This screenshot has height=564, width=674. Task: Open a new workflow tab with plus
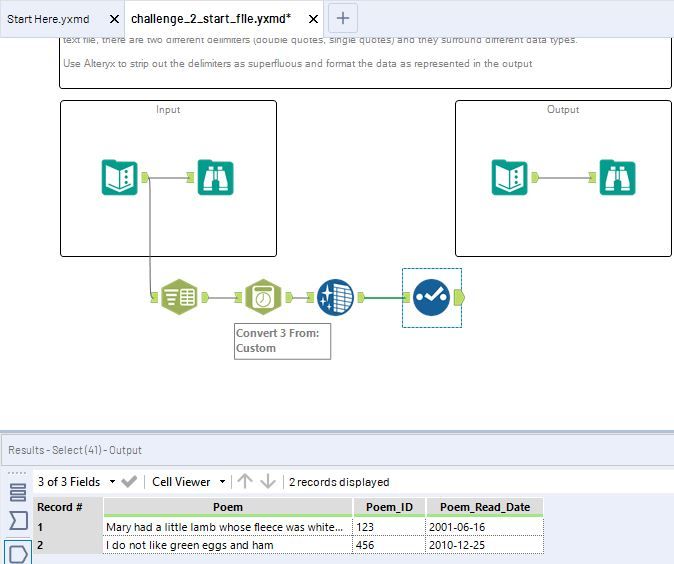click(343, 18)
